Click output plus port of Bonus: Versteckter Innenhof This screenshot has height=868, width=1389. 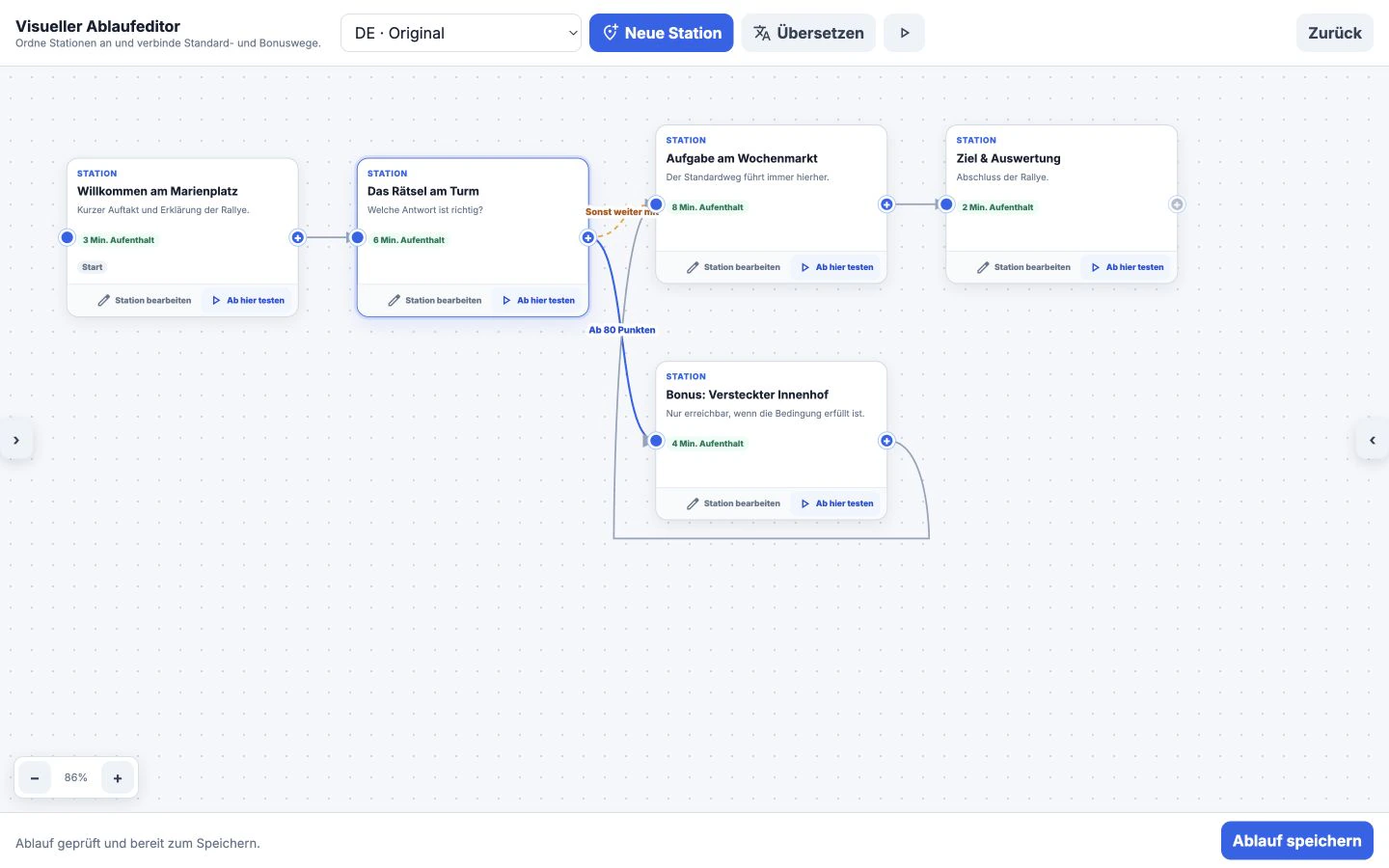pyautogui.click(x=886, y=441)
